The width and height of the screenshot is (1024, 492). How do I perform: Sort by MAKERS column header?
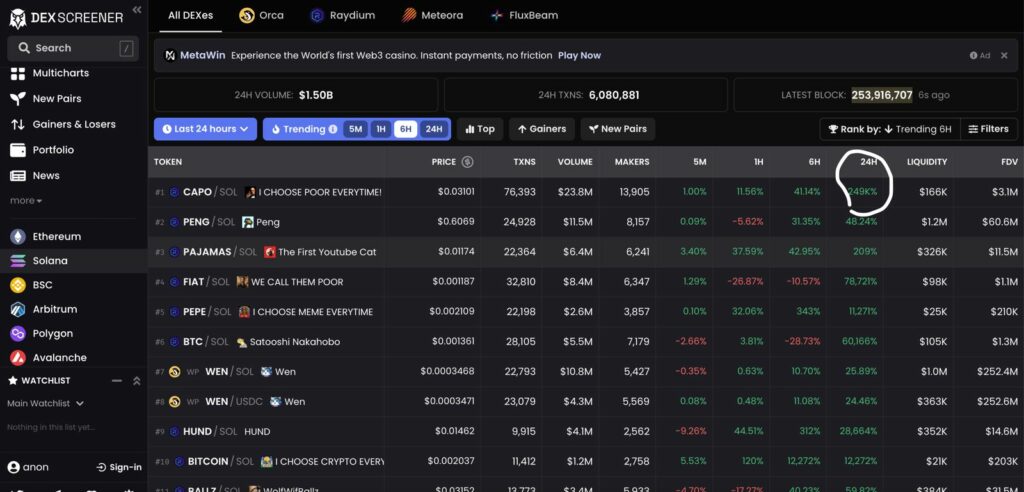click(x=632, y=162)
